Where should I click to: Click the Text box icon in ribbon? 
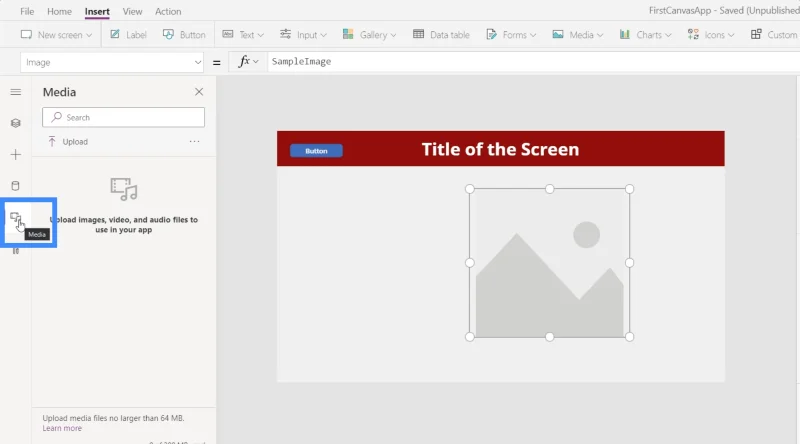(228, 34)
